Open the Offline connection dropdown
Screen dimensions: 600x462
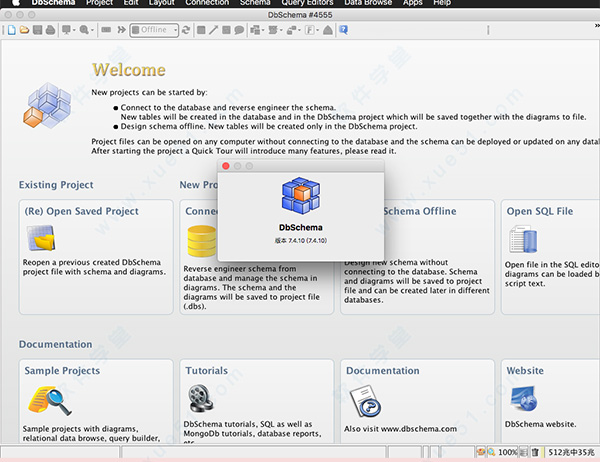(155, 30)
